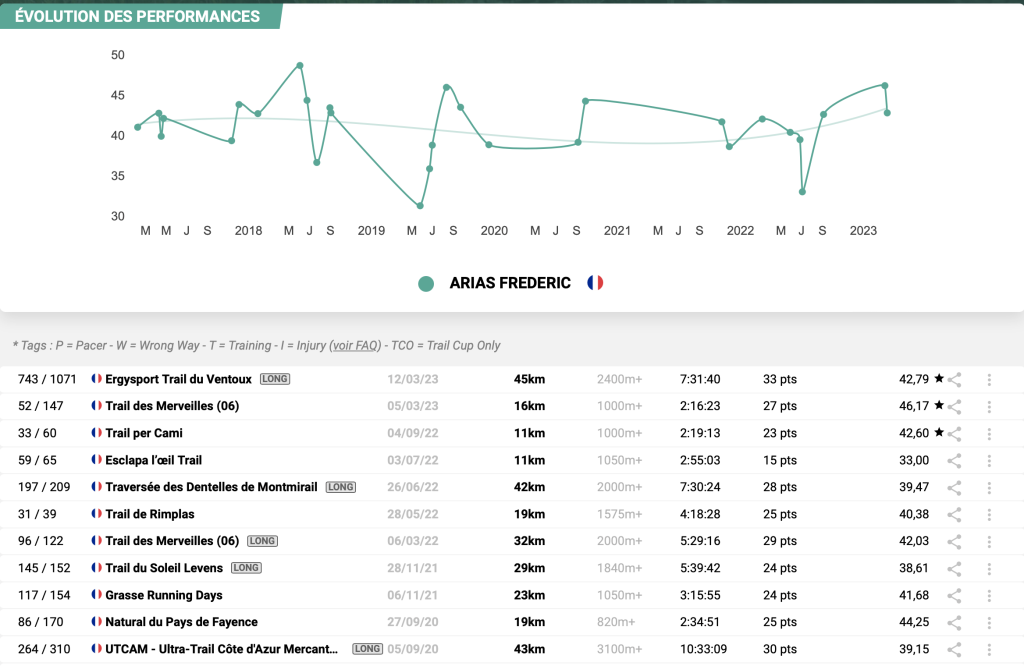Viewport: 1024px width, 666px height.
Task: Click share icon on Grasse Running Days row
Action: (955, 596)
